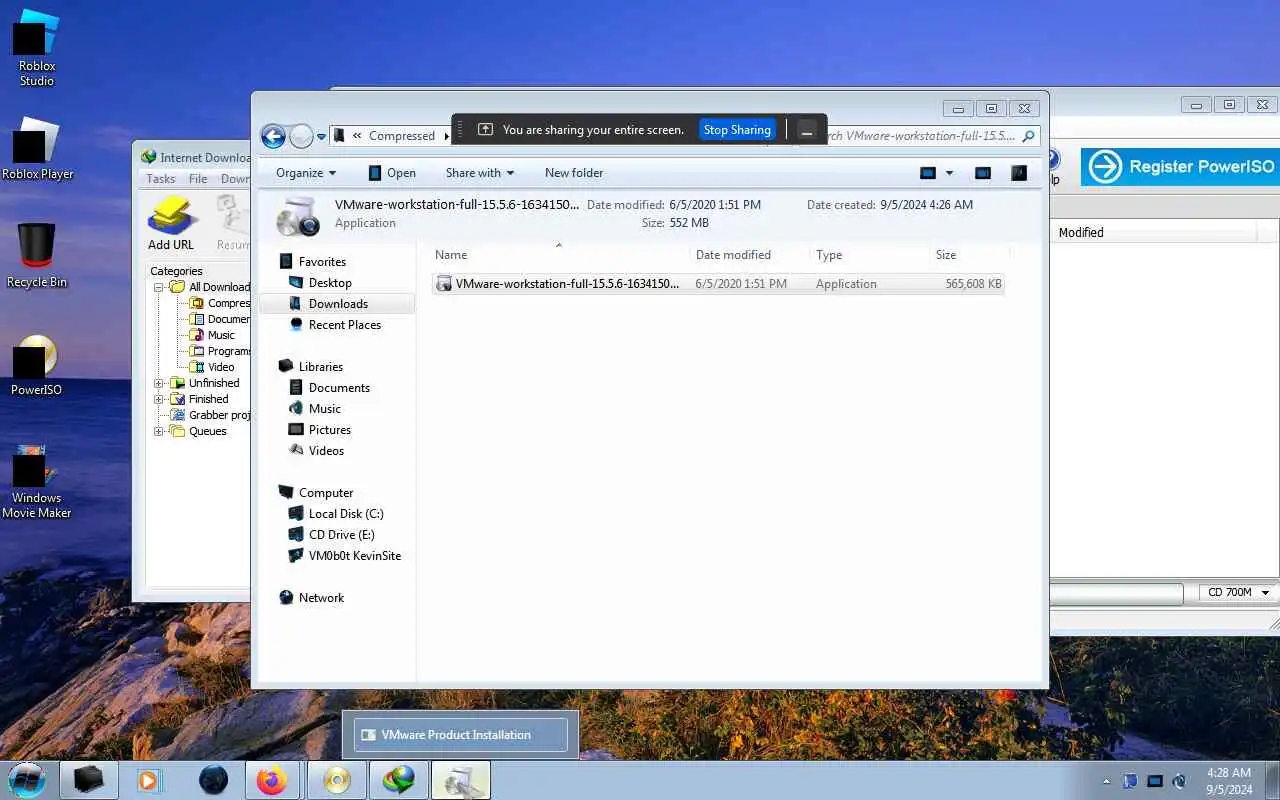Show the preview pane

(x=983, y=173)
